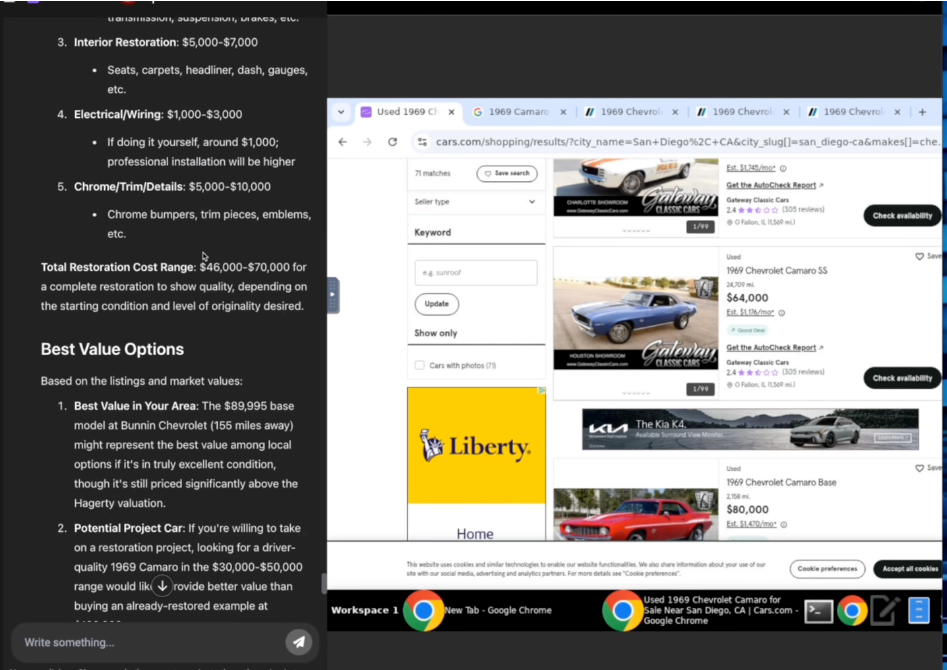Open the Chrome tab search chevron
The height and width of the screenshot is (670, 947).
[x=341, y=112]
